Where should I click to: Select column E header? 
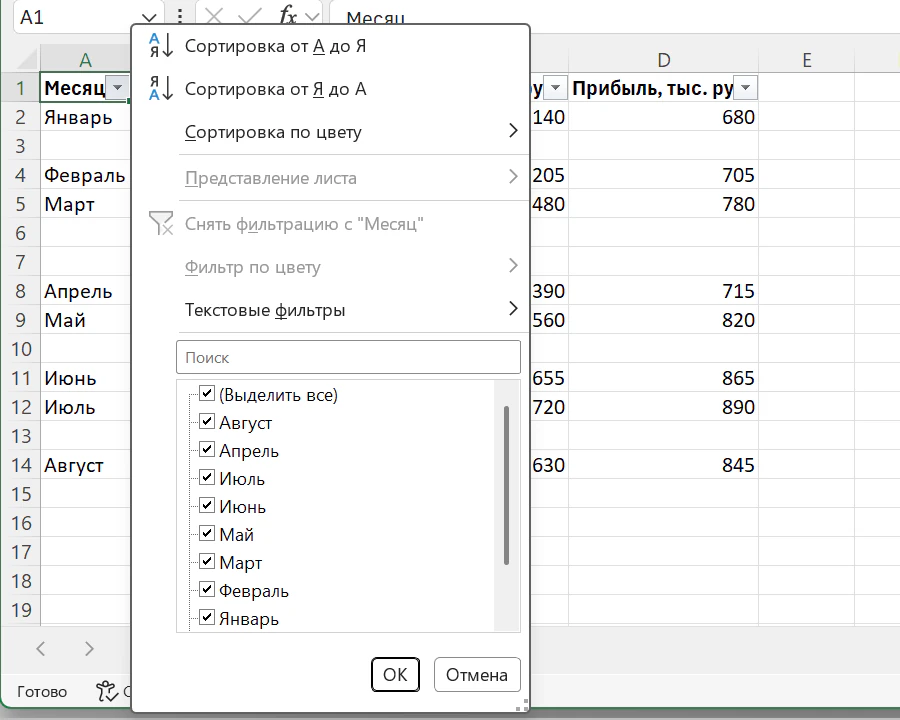point(806,60)
